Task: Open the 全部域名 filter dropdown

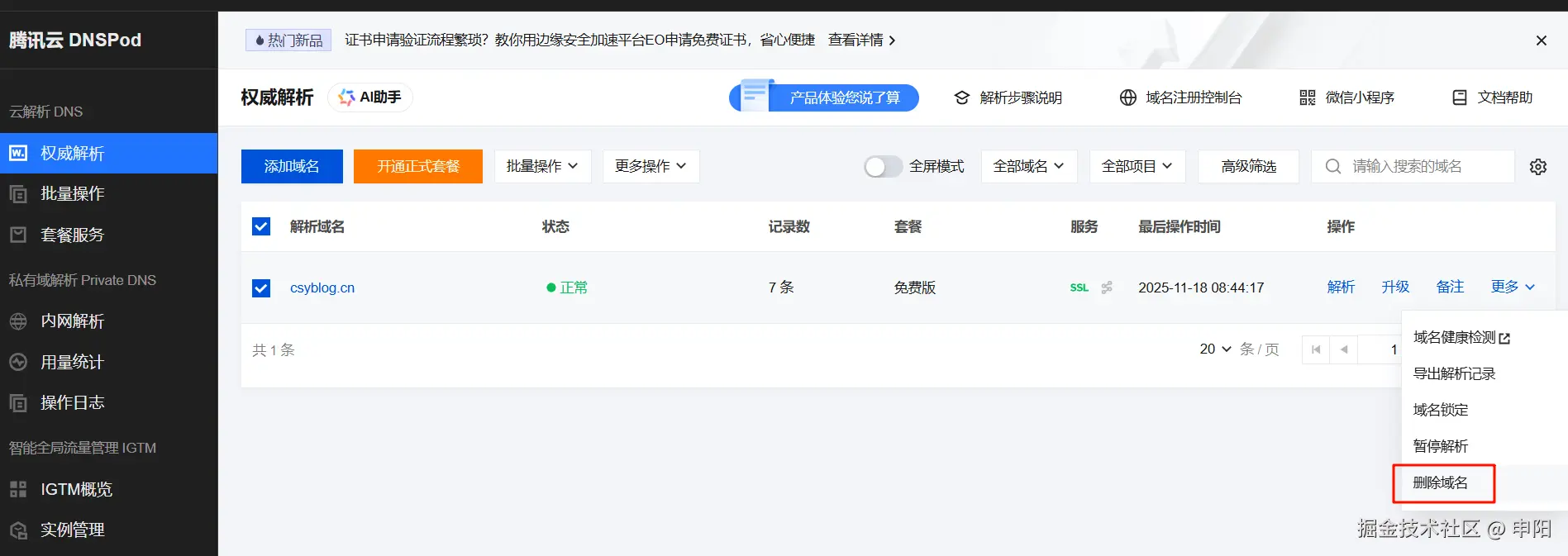Action: [1029, 166]
